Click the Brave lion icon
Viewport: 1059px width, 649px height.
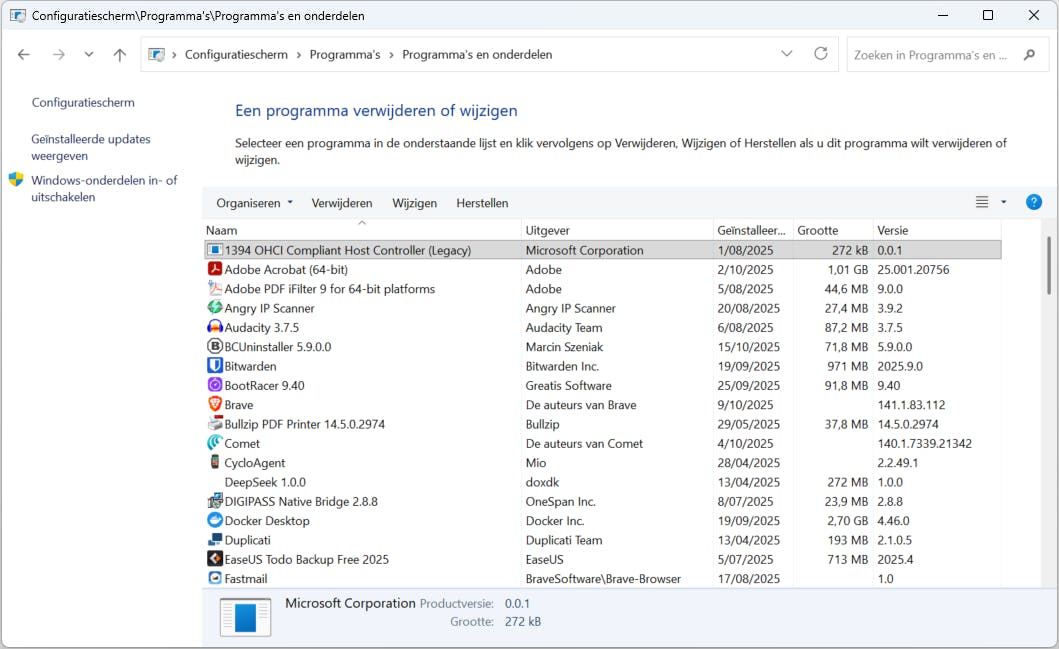tap(215, 405)
